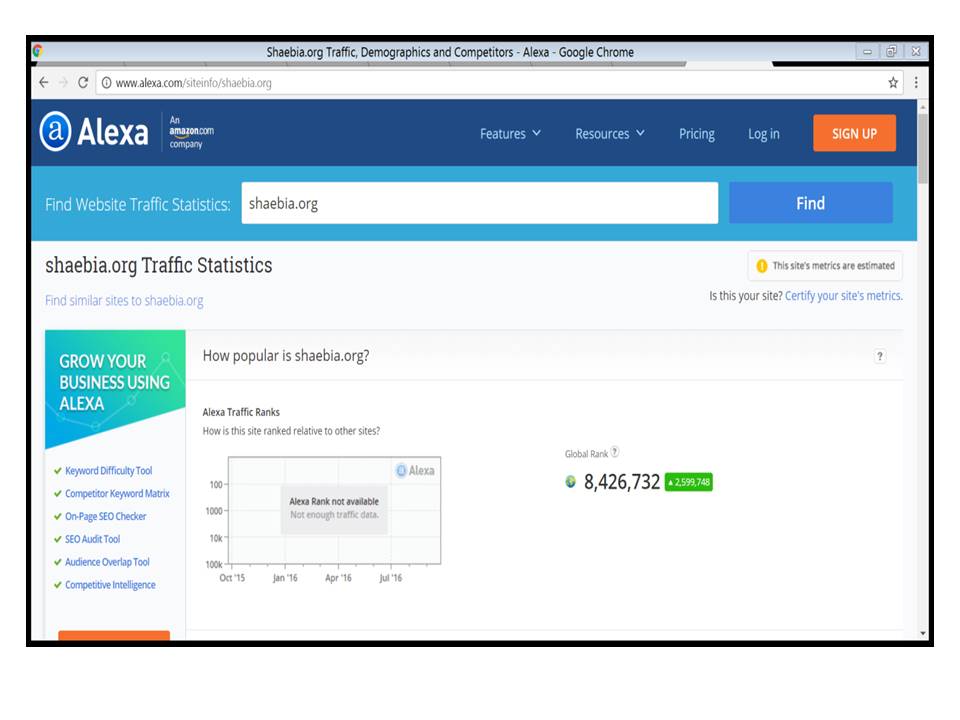Open On-Page SEO Checker link
The width and height of the screenshot is (960, 720).
(x=105, y=516)
